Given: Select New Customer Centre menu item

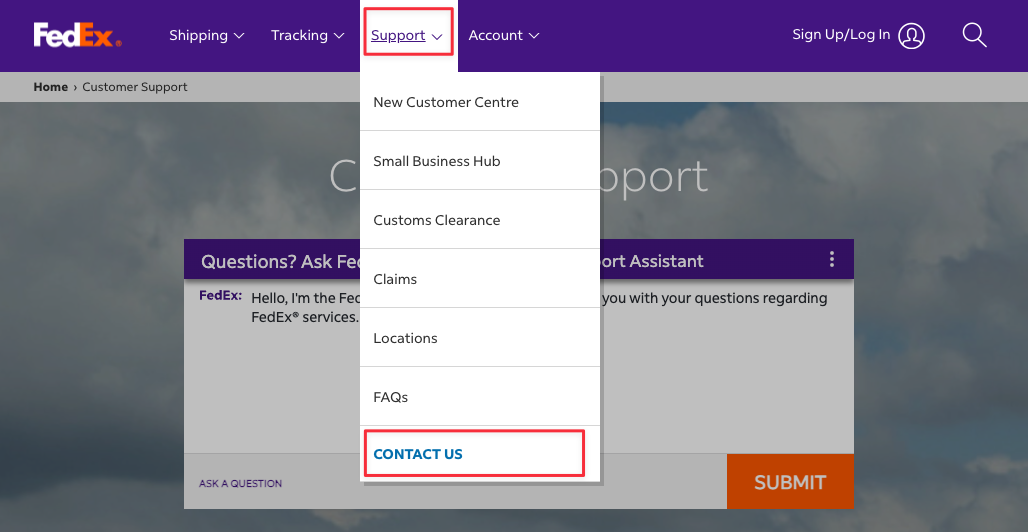Looking at the screenshot, I should pos(480,102).
